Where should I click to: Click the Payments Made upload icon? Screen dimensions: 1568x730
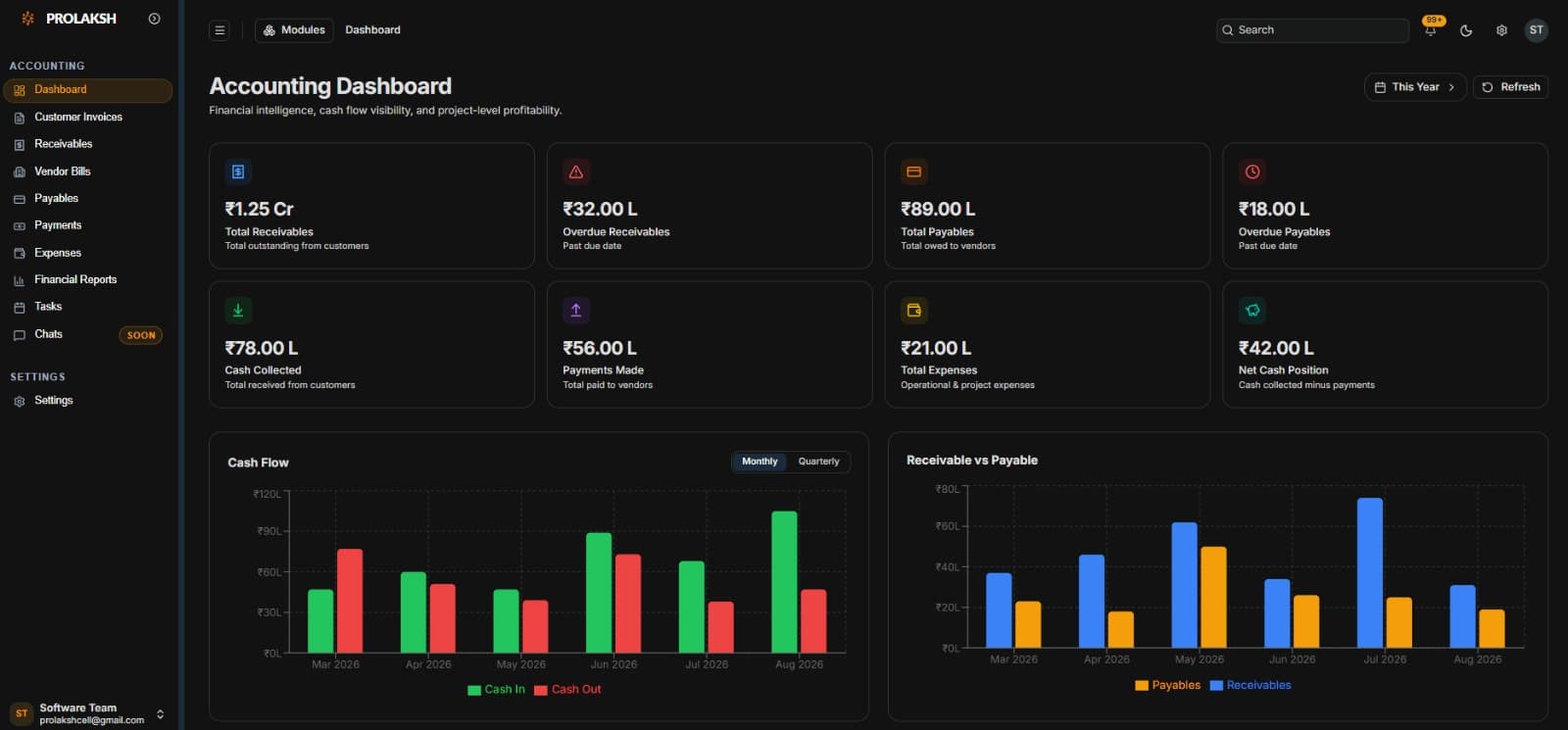pos(576,310)
